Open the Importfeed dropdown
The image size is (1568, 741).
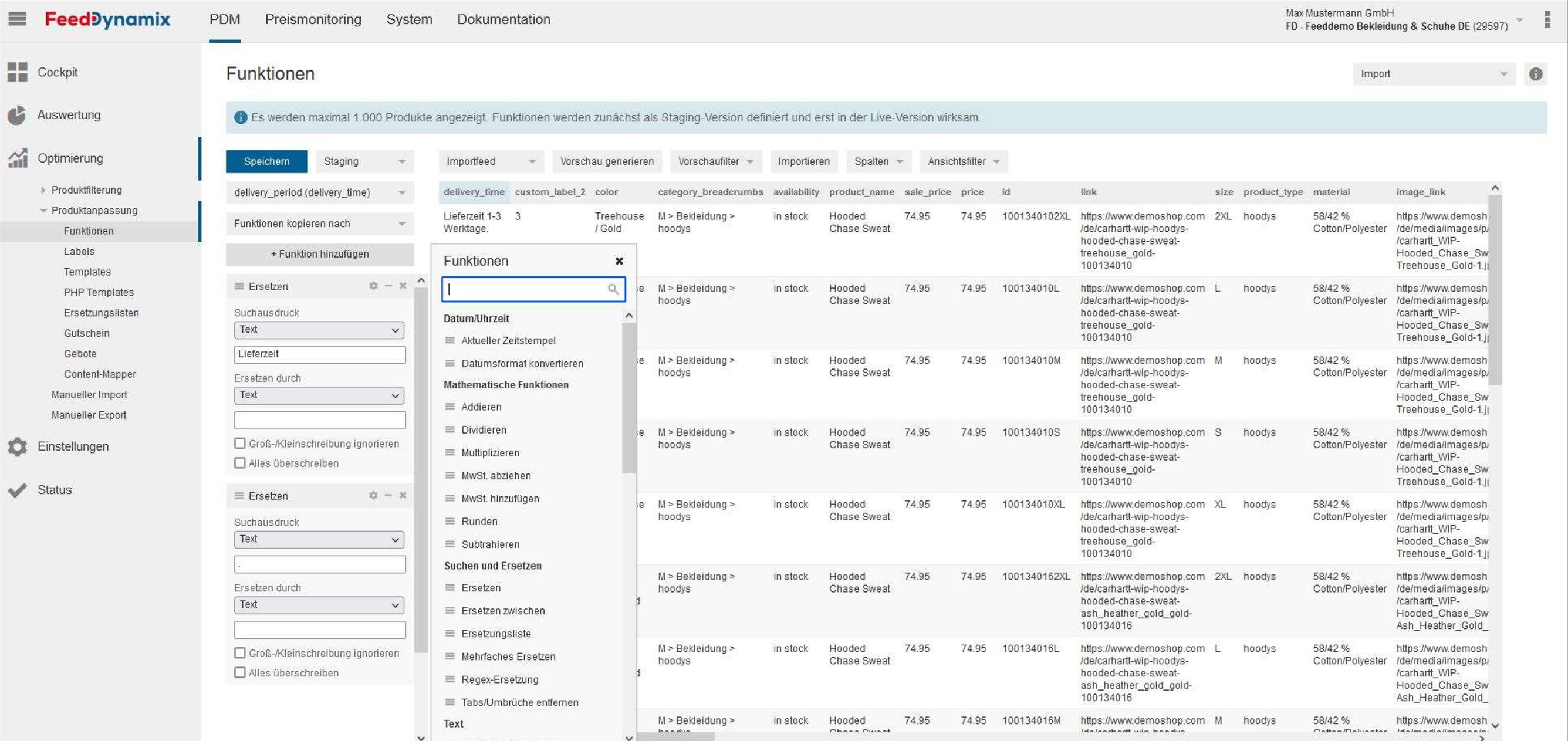point(491,161)
